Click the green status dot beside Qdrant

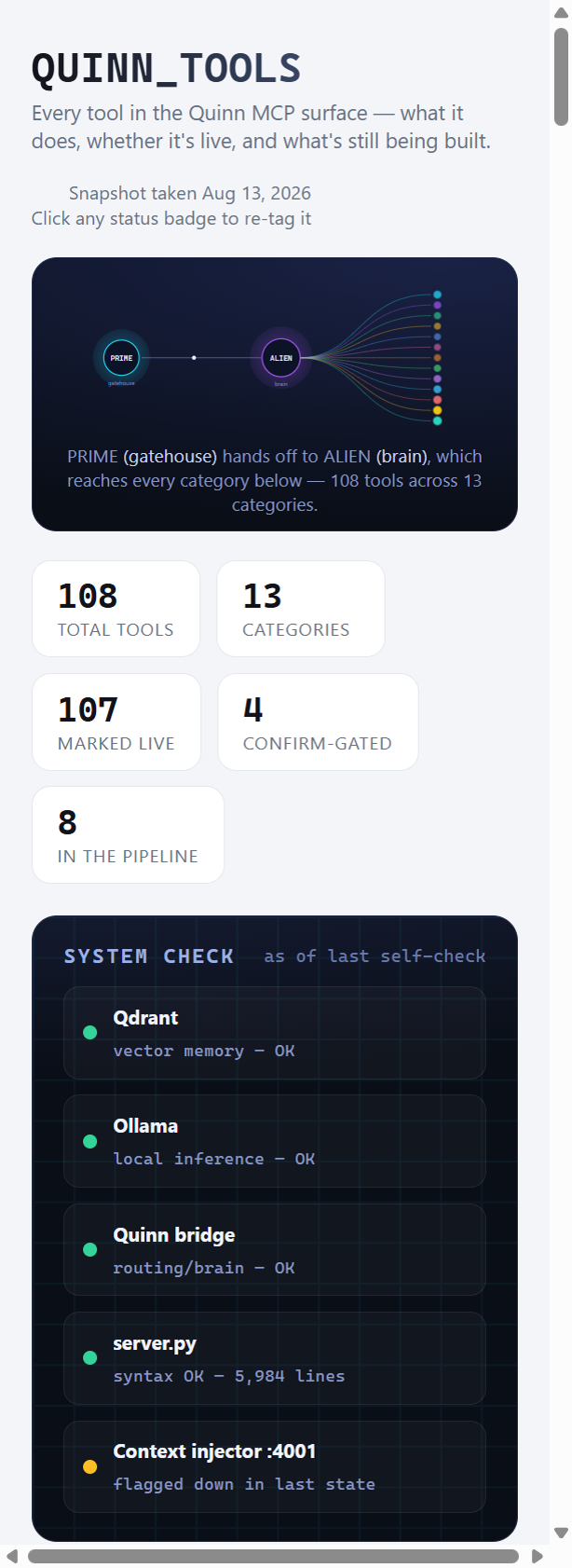pyautogui.click(x=90, y=1032)
